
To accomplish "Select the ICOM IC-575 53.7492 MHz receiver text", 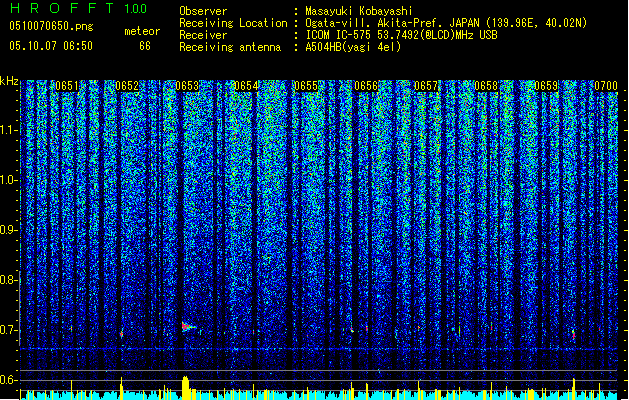I will (401, 35).
